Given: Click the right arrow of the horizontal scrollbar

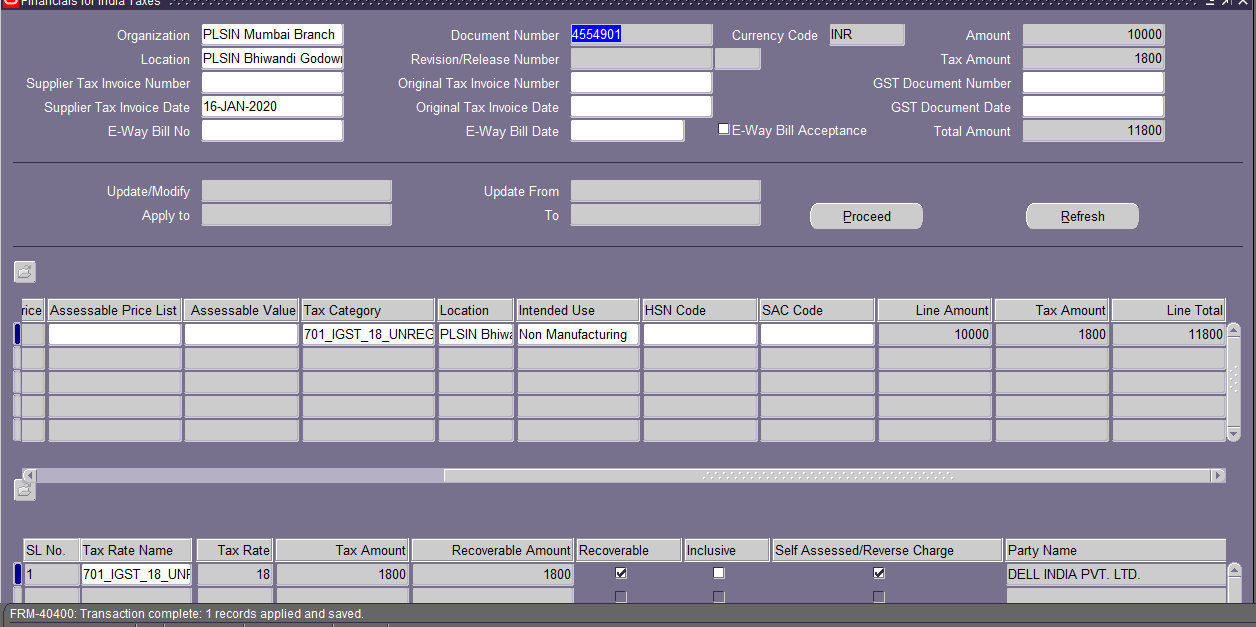Looking at the screenshot, I should coord(1217,476).
